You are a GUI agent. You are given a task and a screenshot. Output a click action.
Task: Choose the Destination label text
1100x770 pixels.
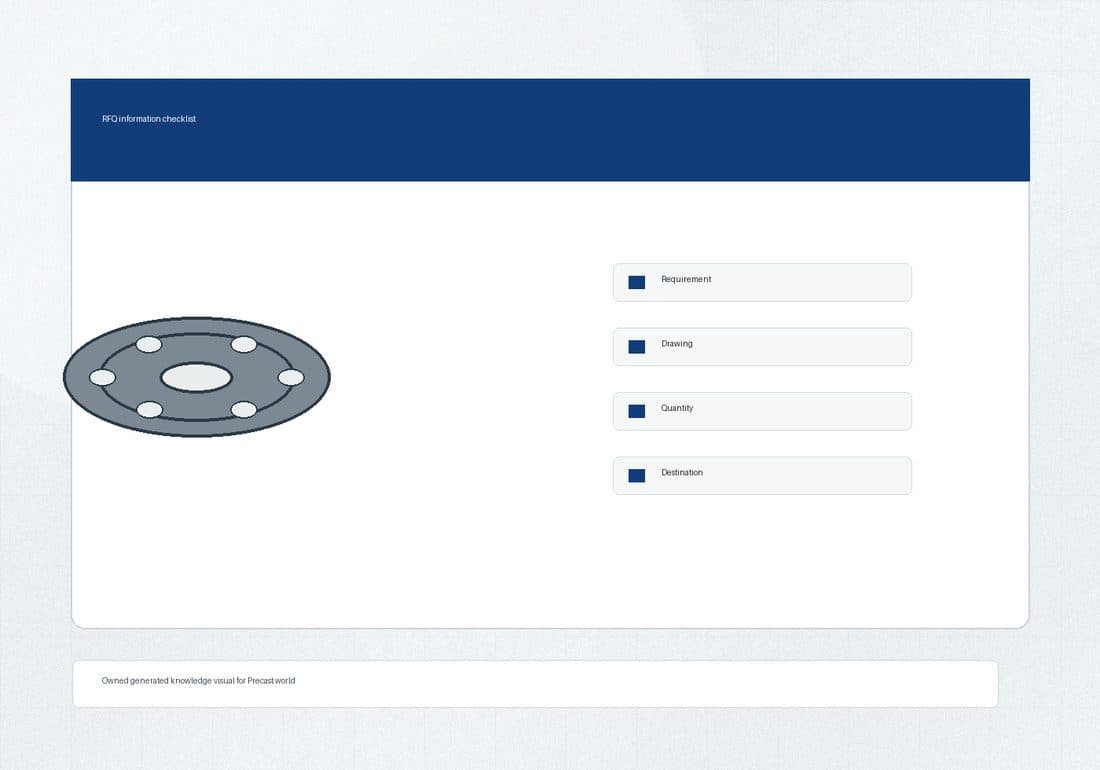pyautogui.click(x=681, y=473)
